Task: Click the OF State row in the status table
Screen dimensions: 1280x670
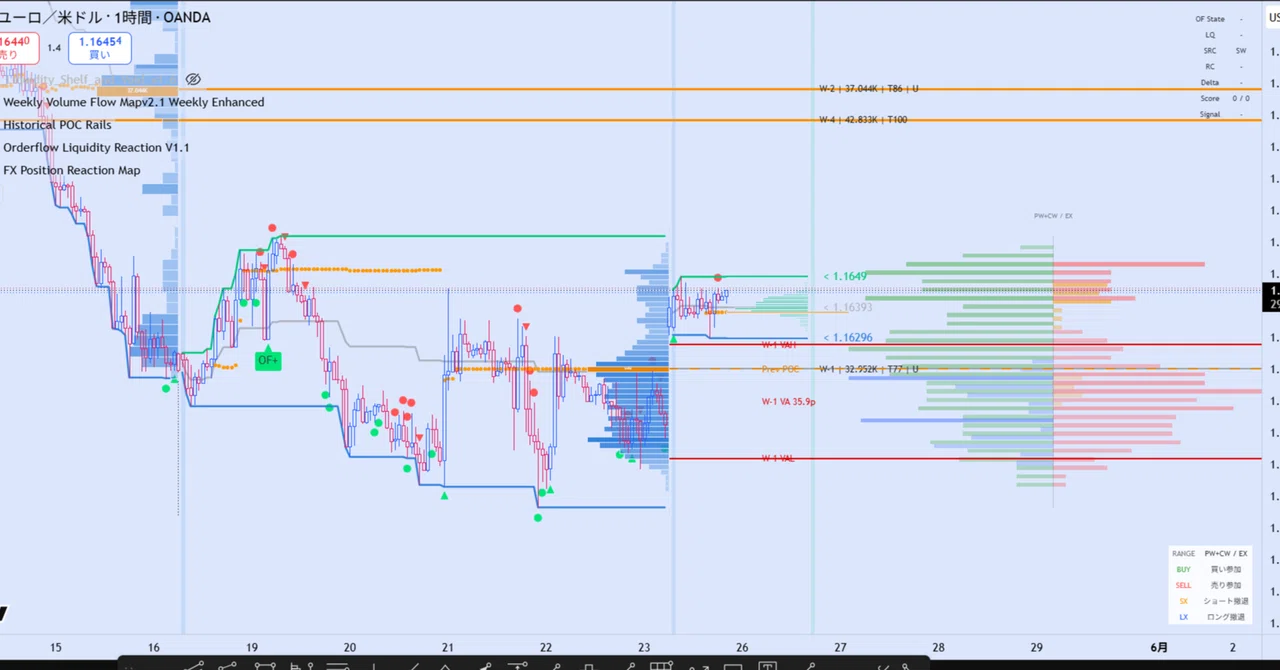Action: 1222,19
